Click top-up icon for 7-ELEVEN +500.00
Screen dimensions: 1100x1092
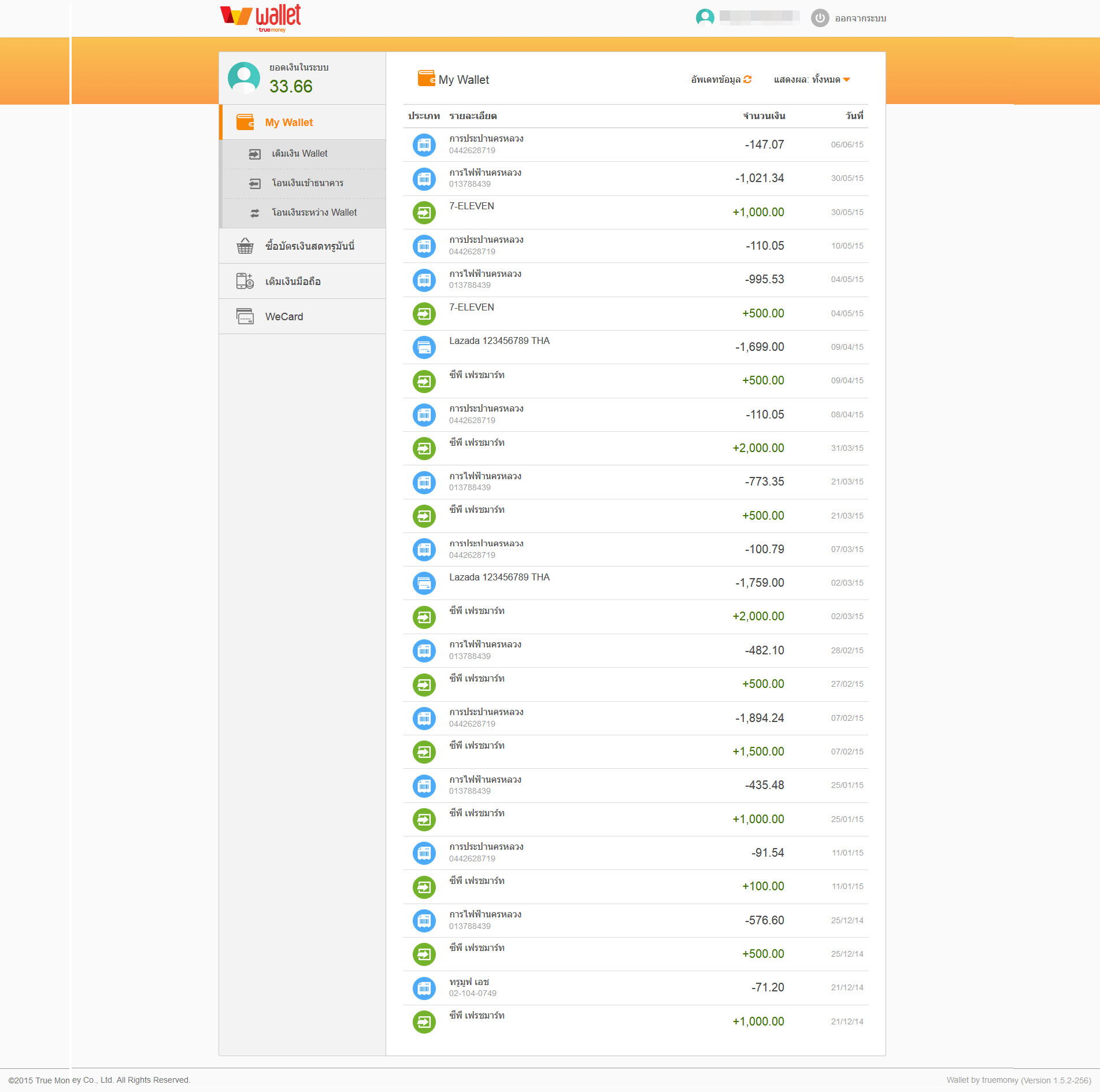pos(424,314)
